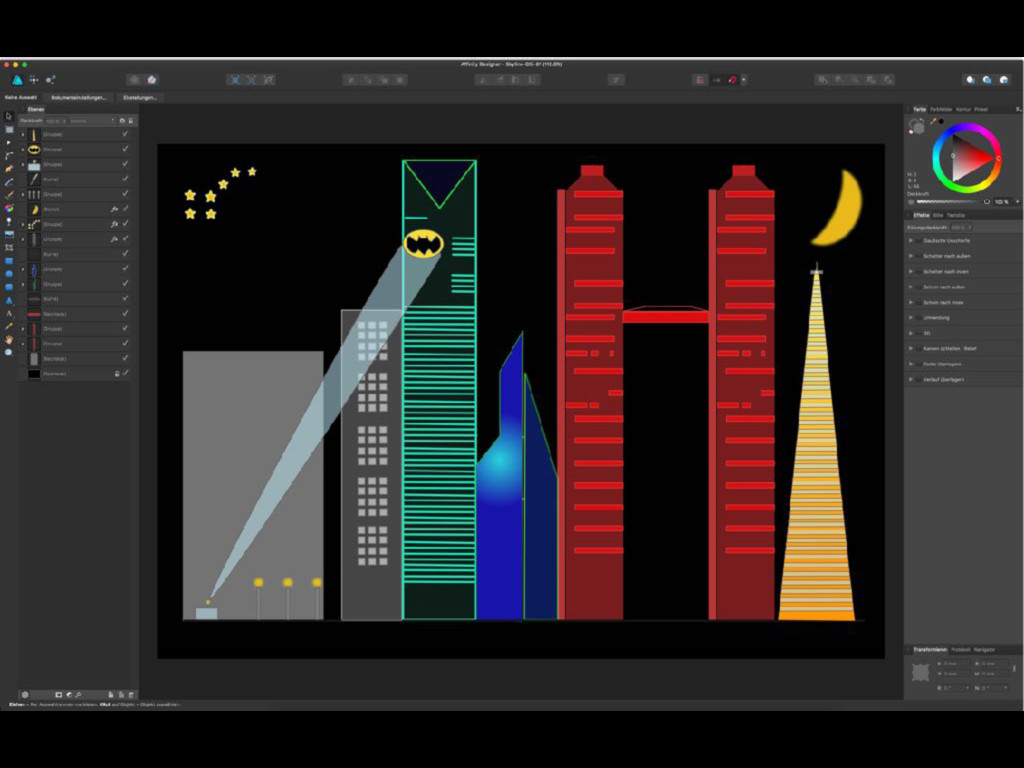Switch to the Stile tab

pos(938,215)
